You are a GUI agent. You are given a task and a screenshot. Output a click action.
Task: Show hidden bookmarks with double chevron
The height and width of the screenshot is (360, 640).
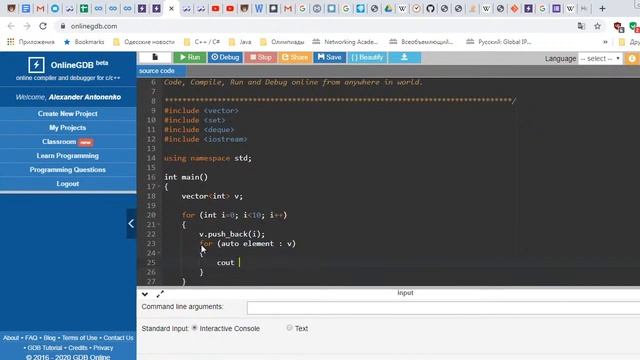tap(605, 42)
